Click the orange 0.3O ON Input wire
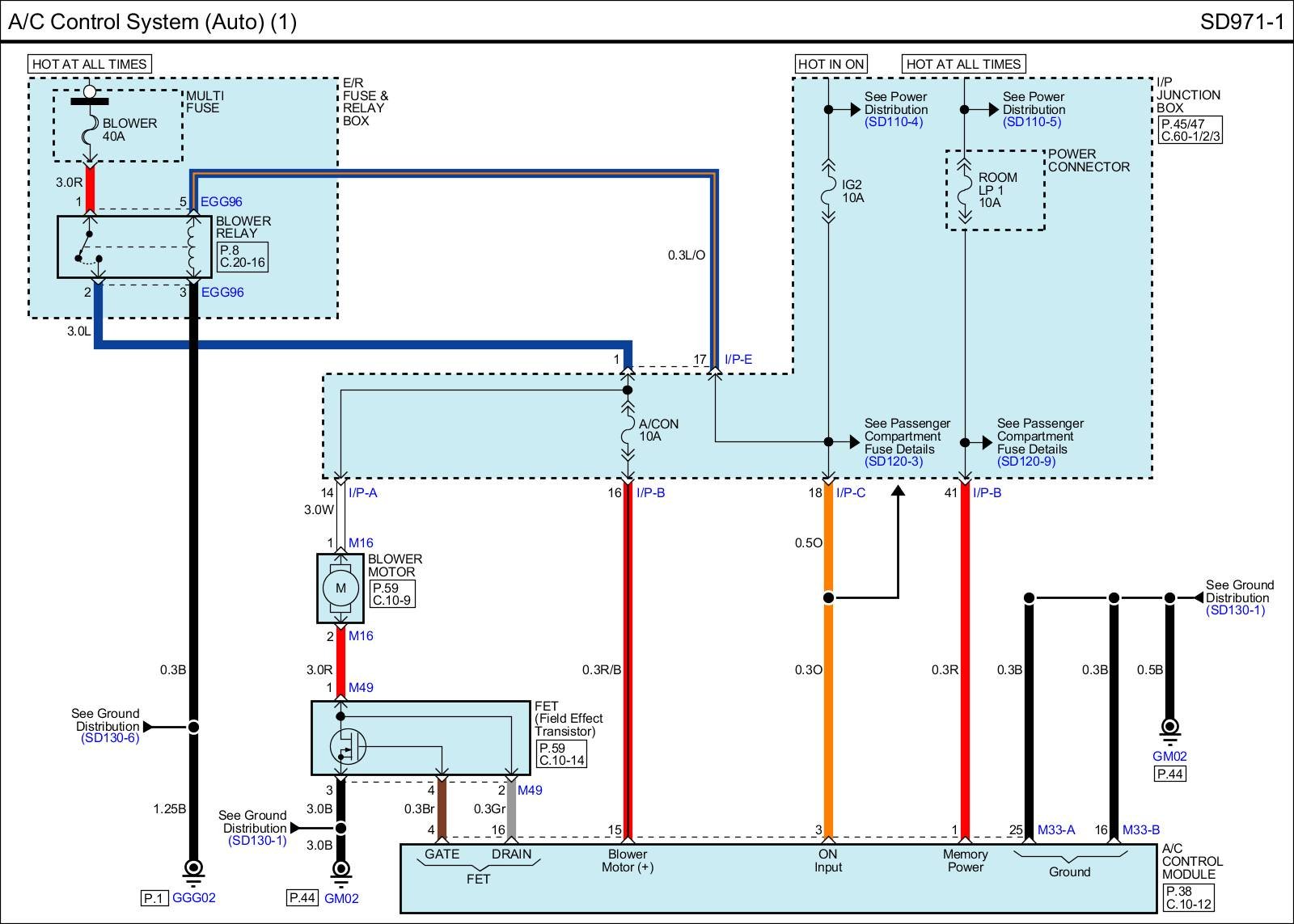Screen dimensions: 1294x924 (x=828, y=711)
